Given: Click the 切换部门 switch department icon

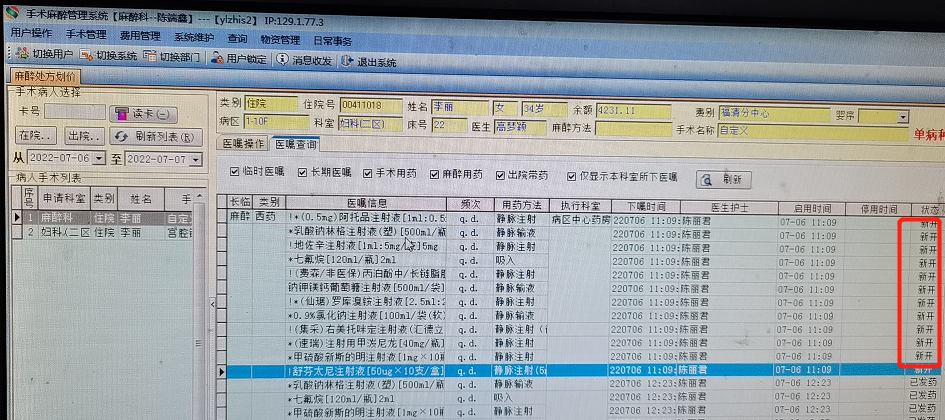Looking at the screenshot, I should [x=149, y=57].
